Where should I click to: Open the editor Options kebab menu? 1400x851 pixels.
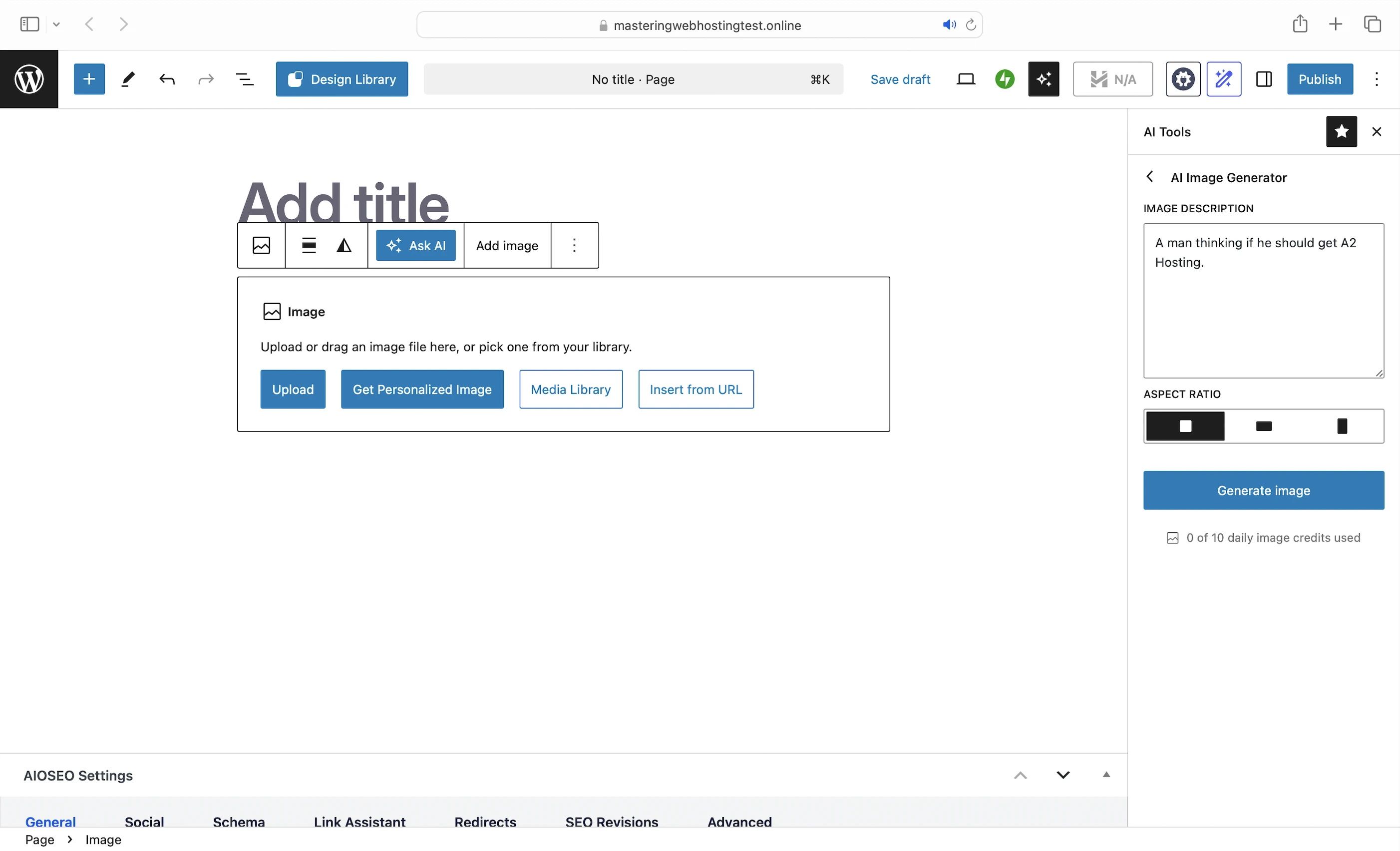coord(1376,79)
